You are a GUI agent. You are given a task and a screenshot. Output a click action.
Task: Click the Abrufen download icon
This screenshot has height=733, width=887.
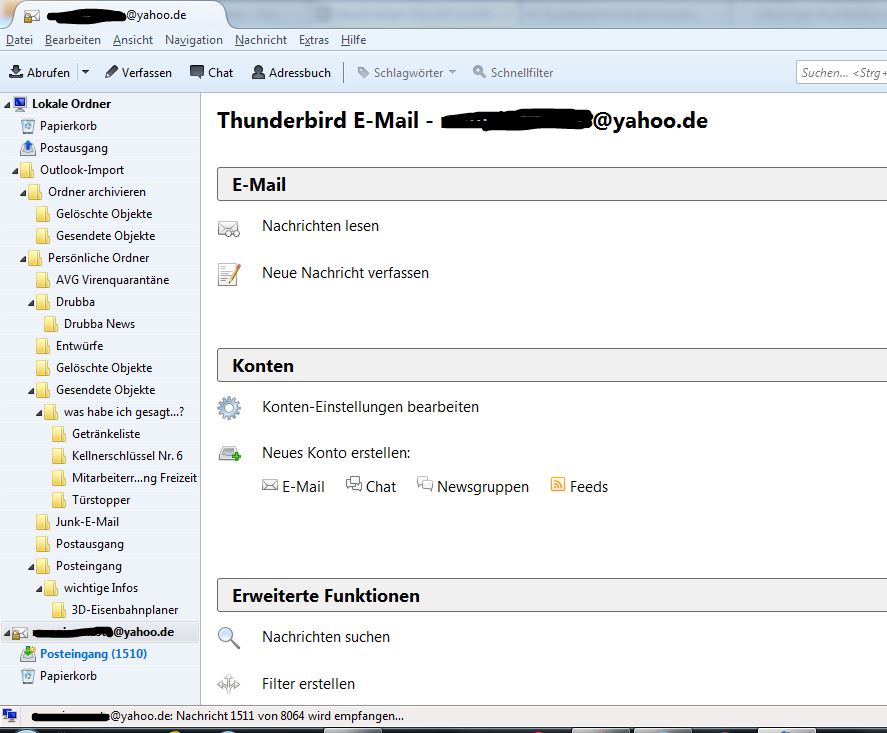point(16,72)
